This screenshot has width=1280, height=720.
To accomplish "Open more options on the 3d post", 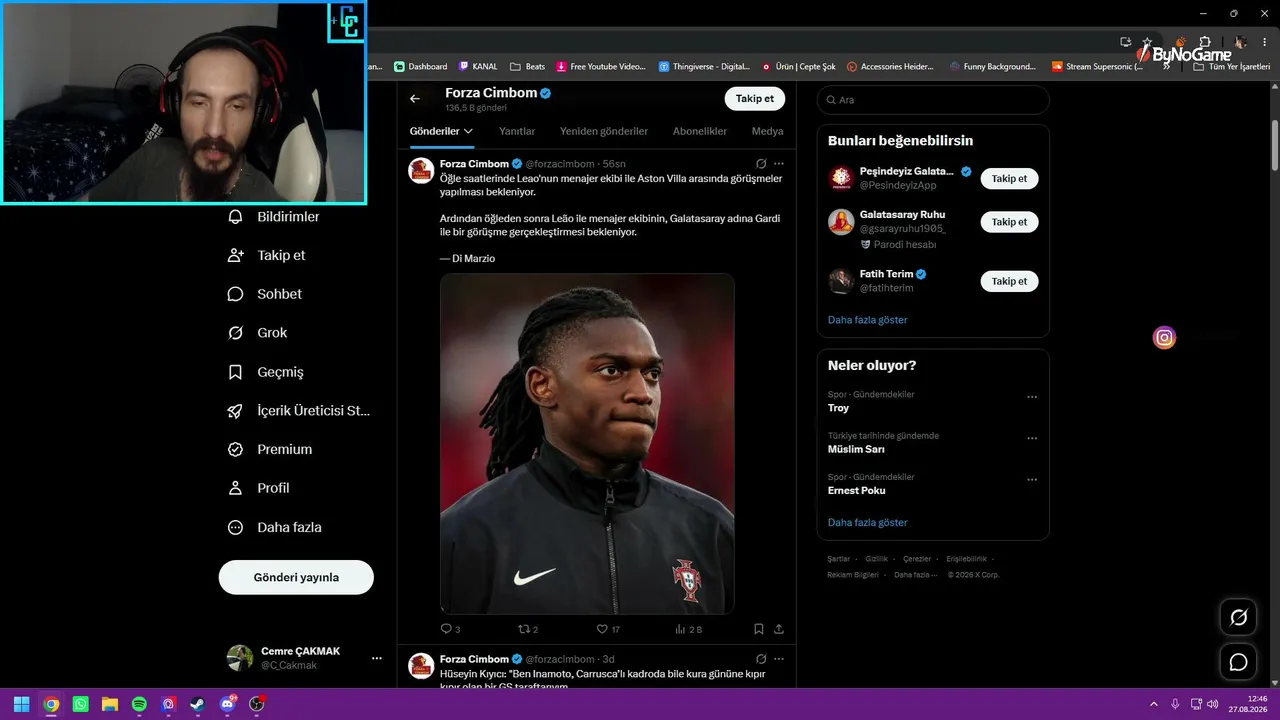I will 779,659.
